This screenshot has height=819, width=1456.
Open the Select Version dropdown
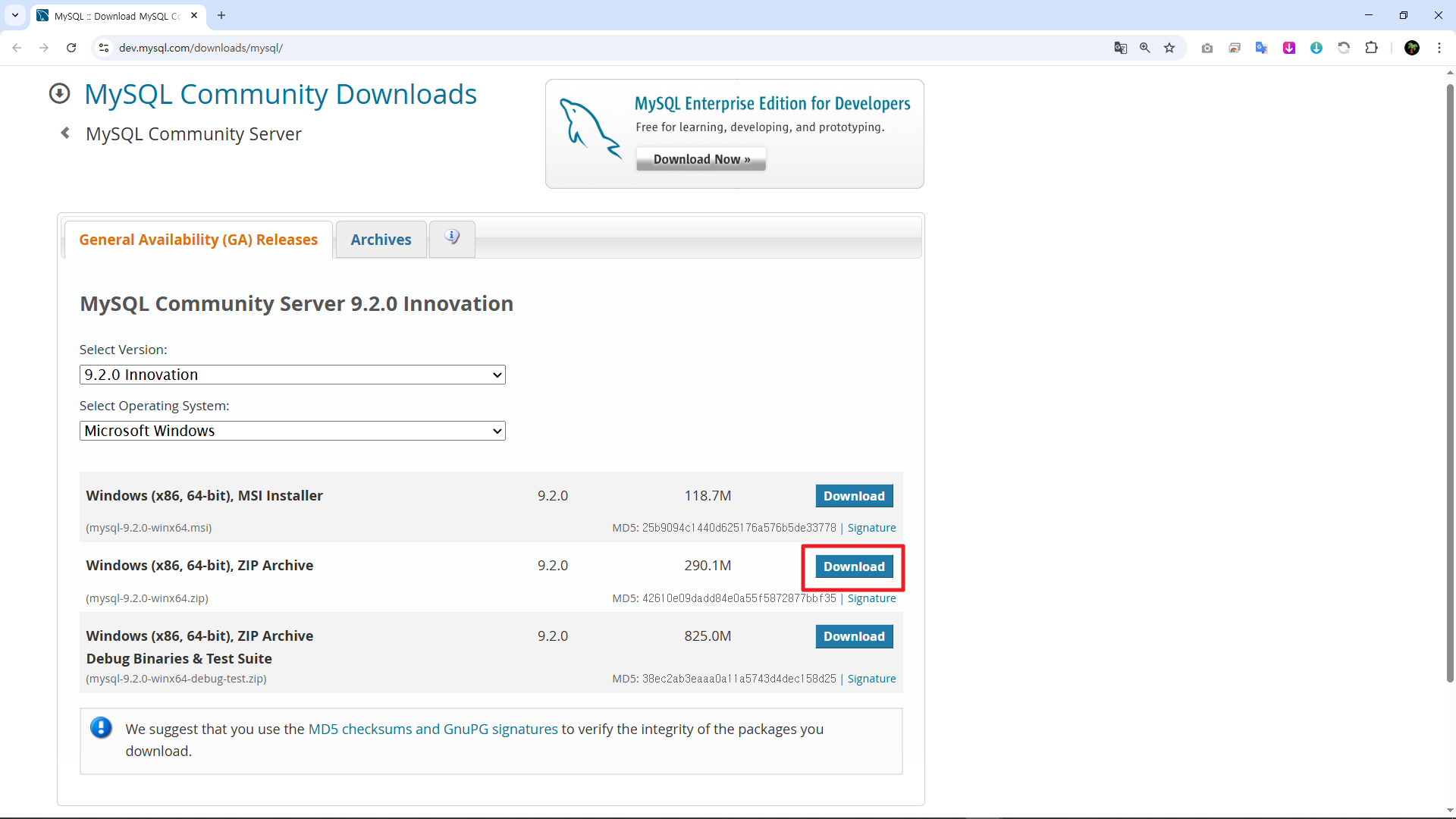293,375
